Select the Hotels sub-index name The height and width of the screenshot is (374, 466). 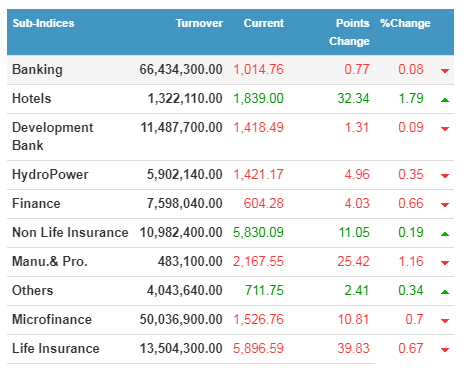click(32, 99)
